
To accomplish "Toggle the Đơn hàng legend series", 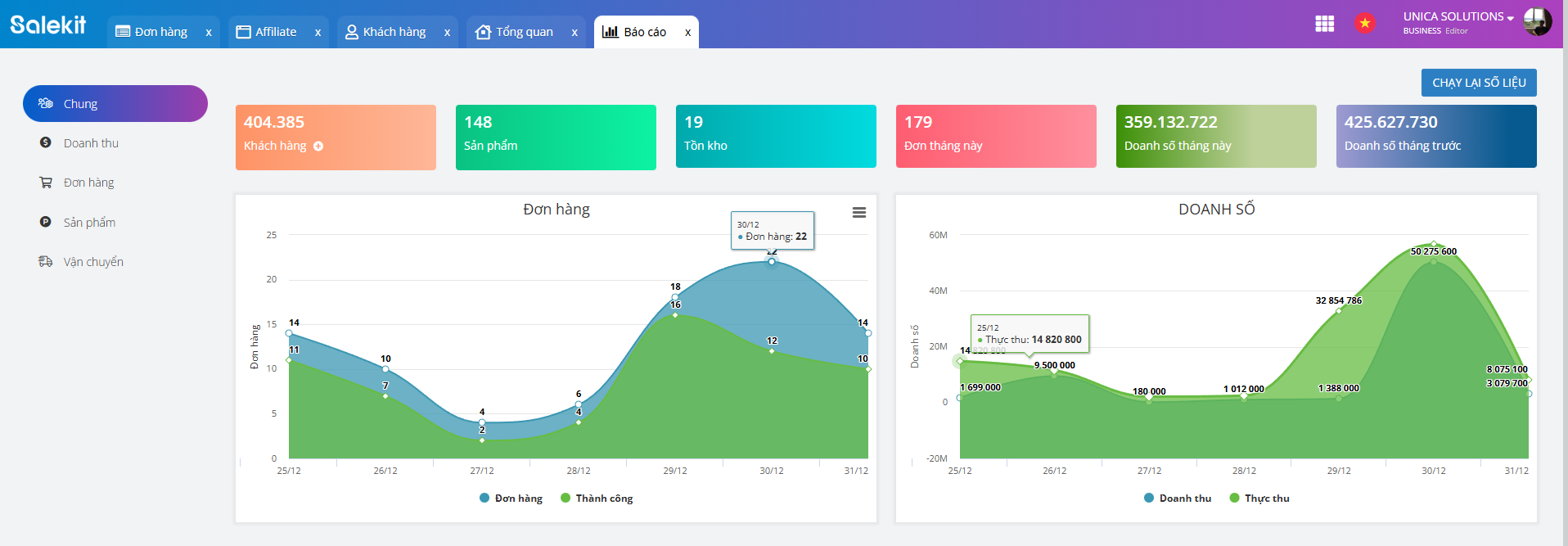I will coord(511,499).
